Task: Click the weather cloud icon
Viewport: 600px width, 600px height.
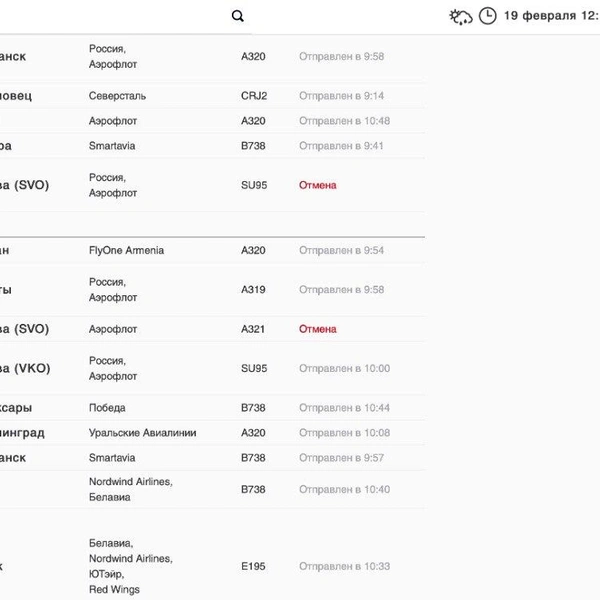Action: pos(461,16)
